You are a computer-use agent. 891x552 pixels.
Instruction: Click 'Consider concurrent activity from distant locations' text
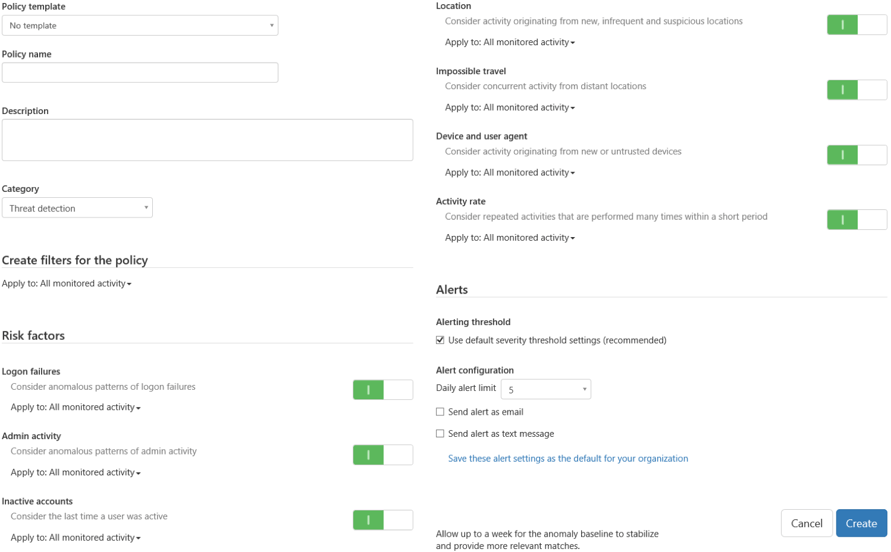546,86
